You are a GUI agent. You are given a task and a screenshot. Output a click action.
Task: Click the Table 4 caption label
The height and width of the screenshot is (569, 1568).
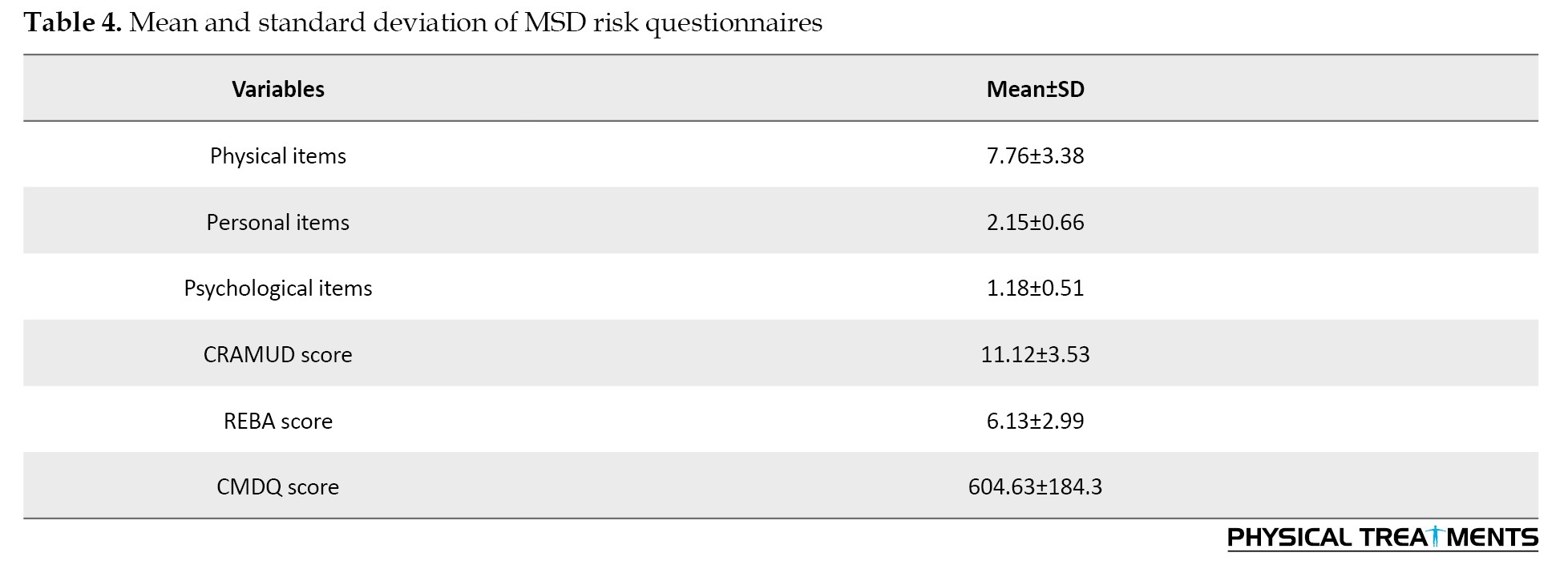click(73, 22)
